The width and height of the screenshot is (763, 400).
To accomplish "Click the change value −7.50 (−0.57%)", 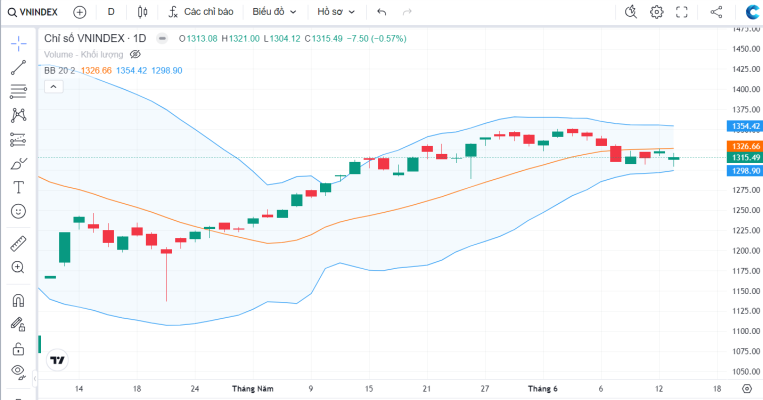I will tap(377, 38).
